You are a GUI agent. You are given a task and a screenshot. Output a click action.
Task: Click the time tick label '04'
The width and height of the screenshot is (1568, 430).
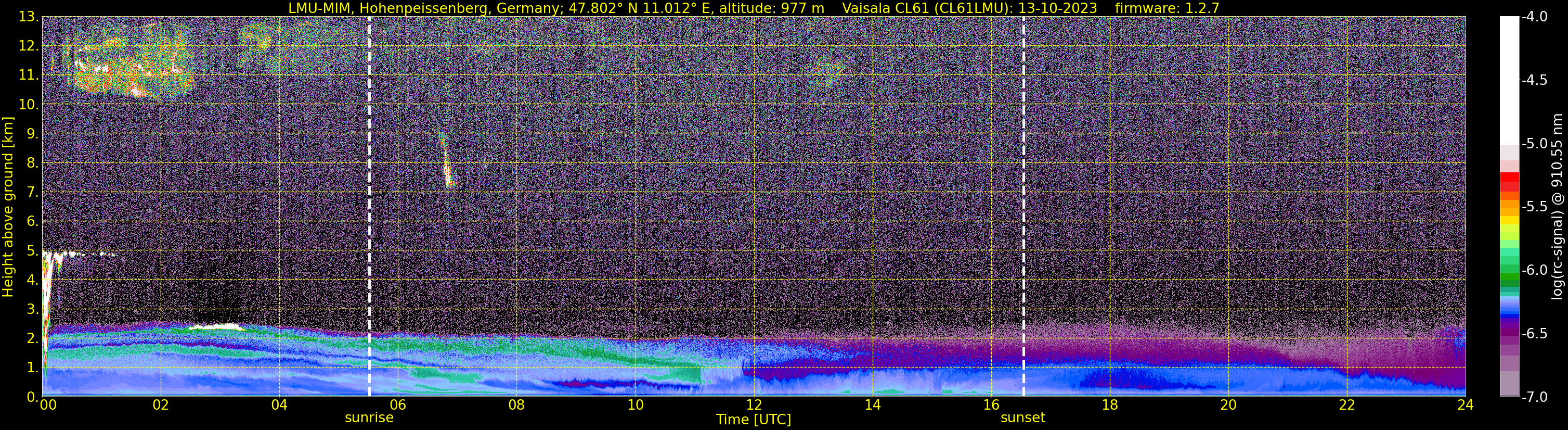click(279, 405)
